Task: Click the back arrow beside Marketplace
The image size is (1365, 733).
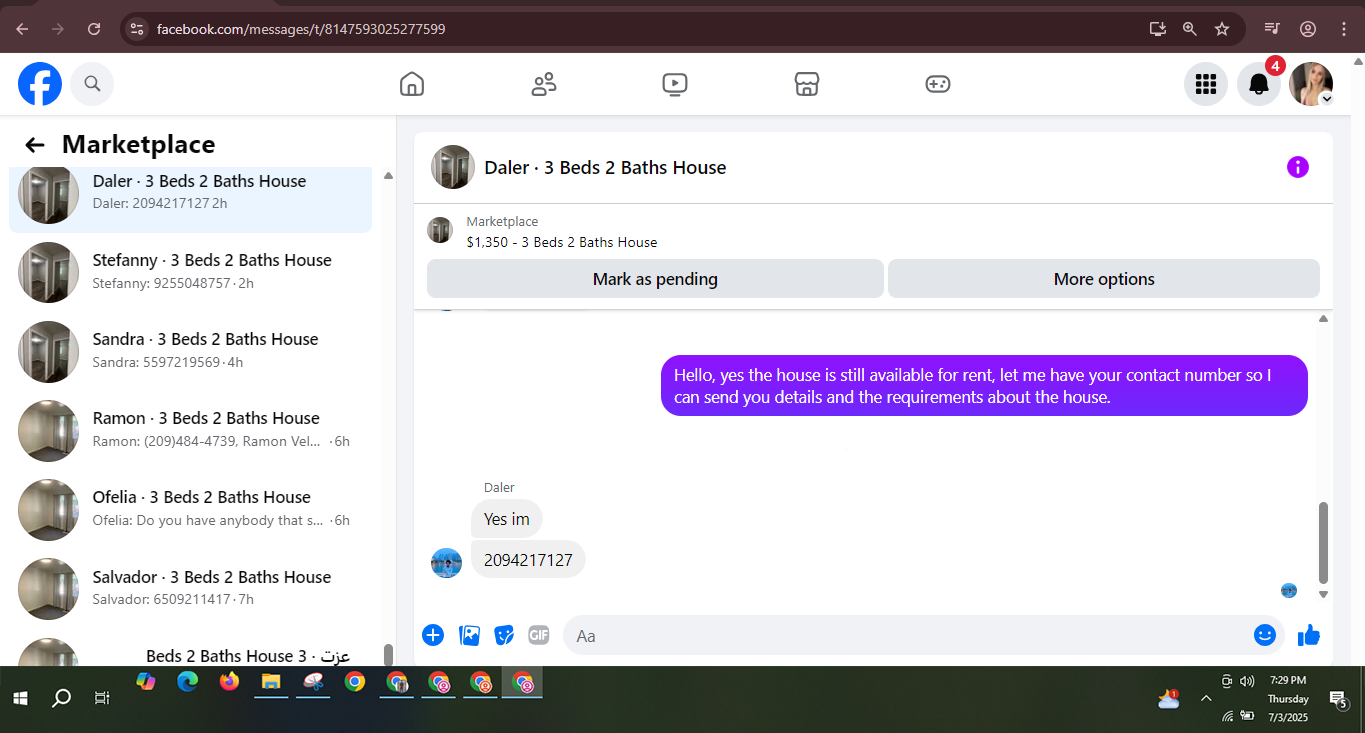Action: pos(35,145)
